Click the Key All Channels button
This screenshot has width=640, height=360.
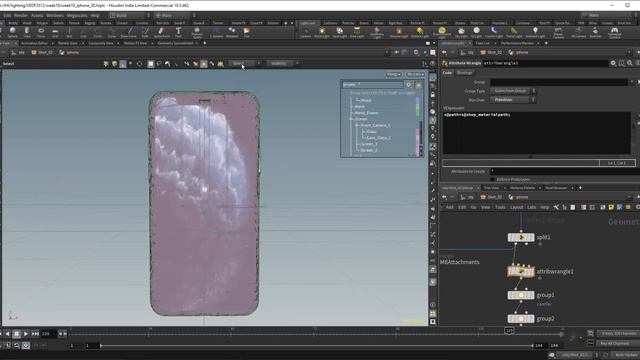[x=615, y=344]
